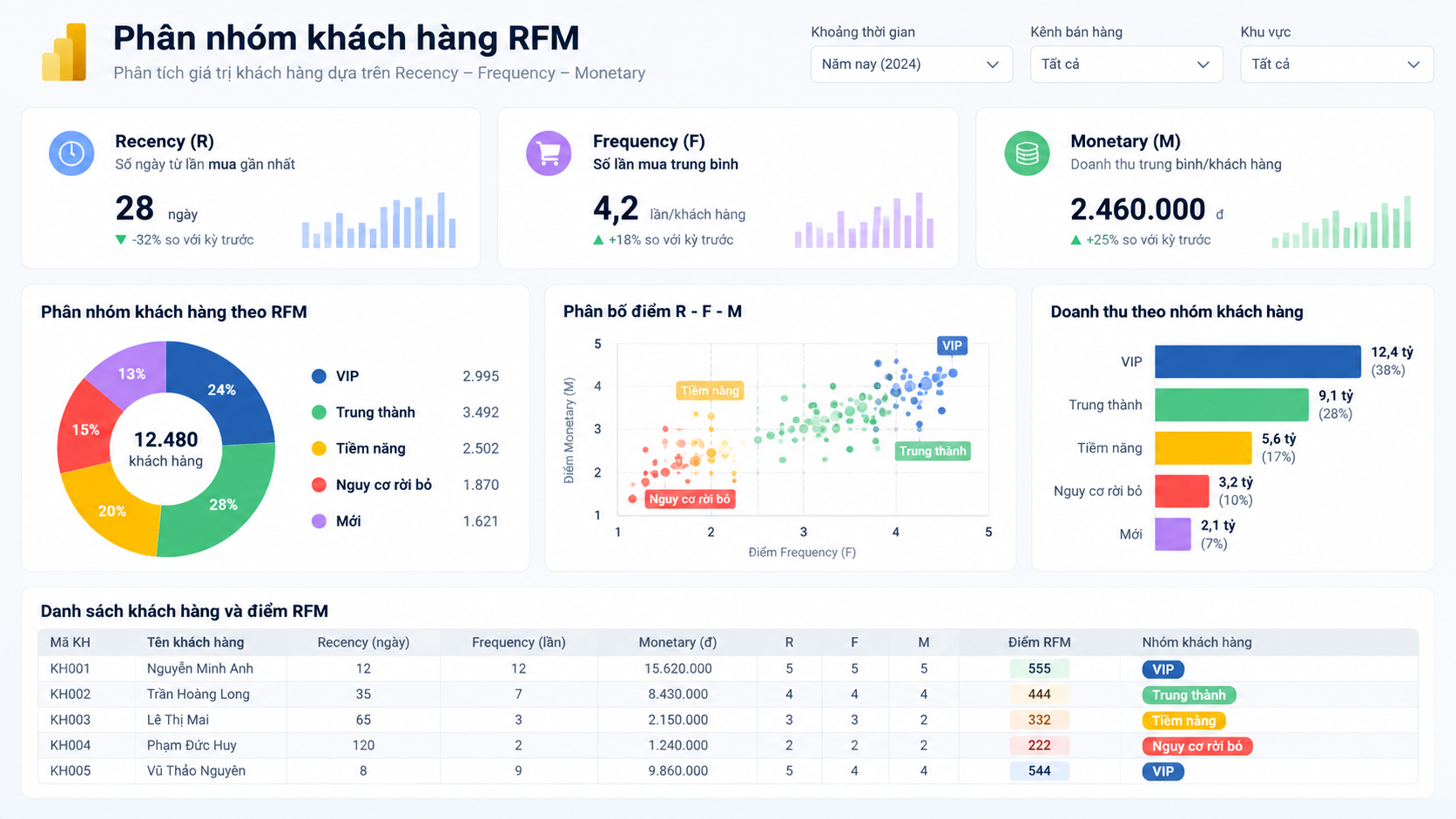Click customer ID KH002
This screenshot has height=819, width=1456.
point(71,695)
